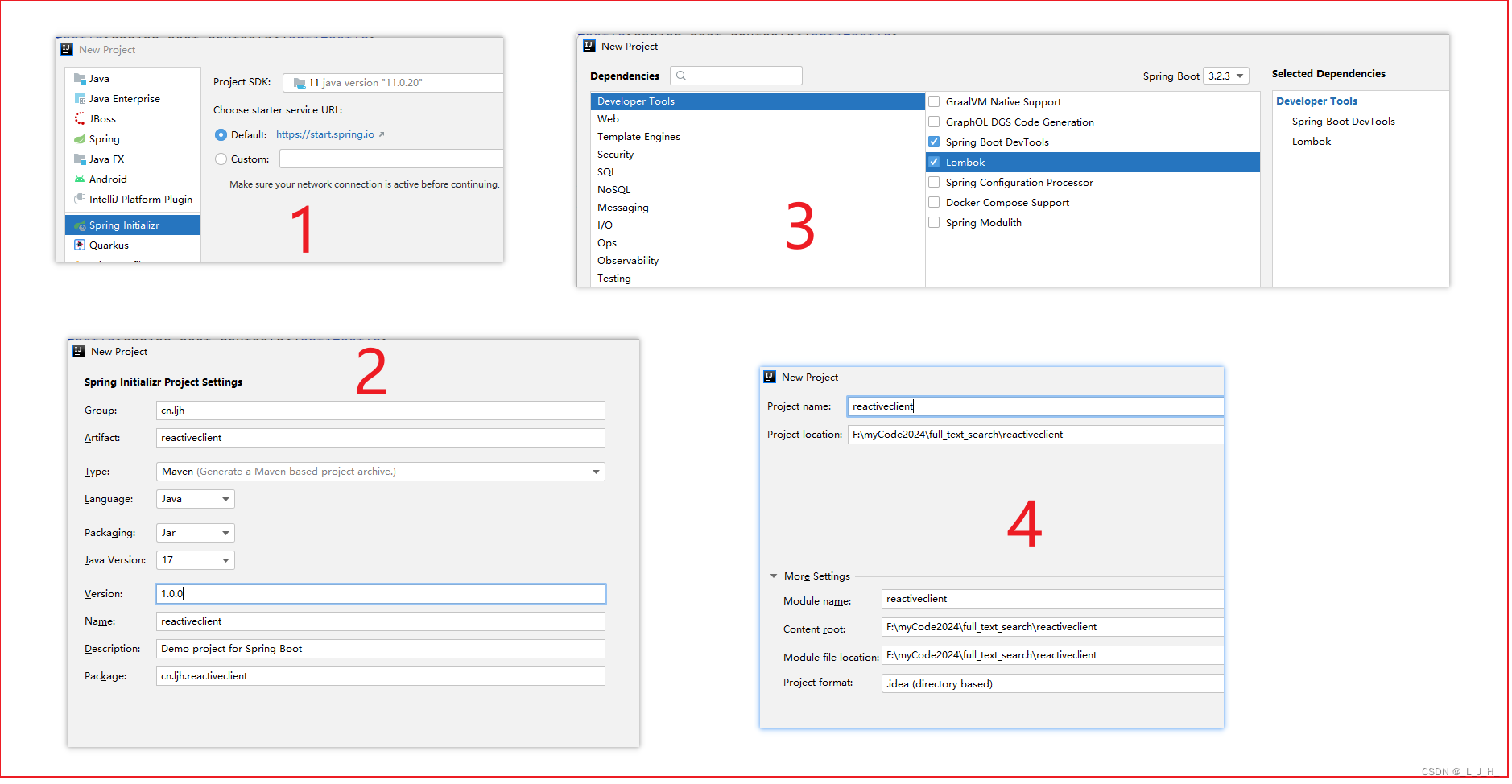Screen dimensions: 1512x784
Task: Click the Content root input field
Action: point(1052,627)
